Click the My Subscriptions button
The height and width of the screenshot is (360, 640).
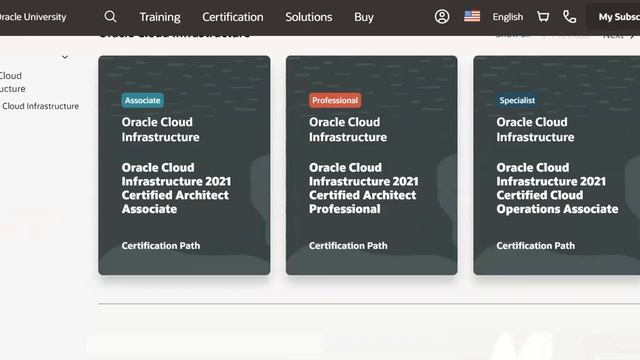click(614, 17)
